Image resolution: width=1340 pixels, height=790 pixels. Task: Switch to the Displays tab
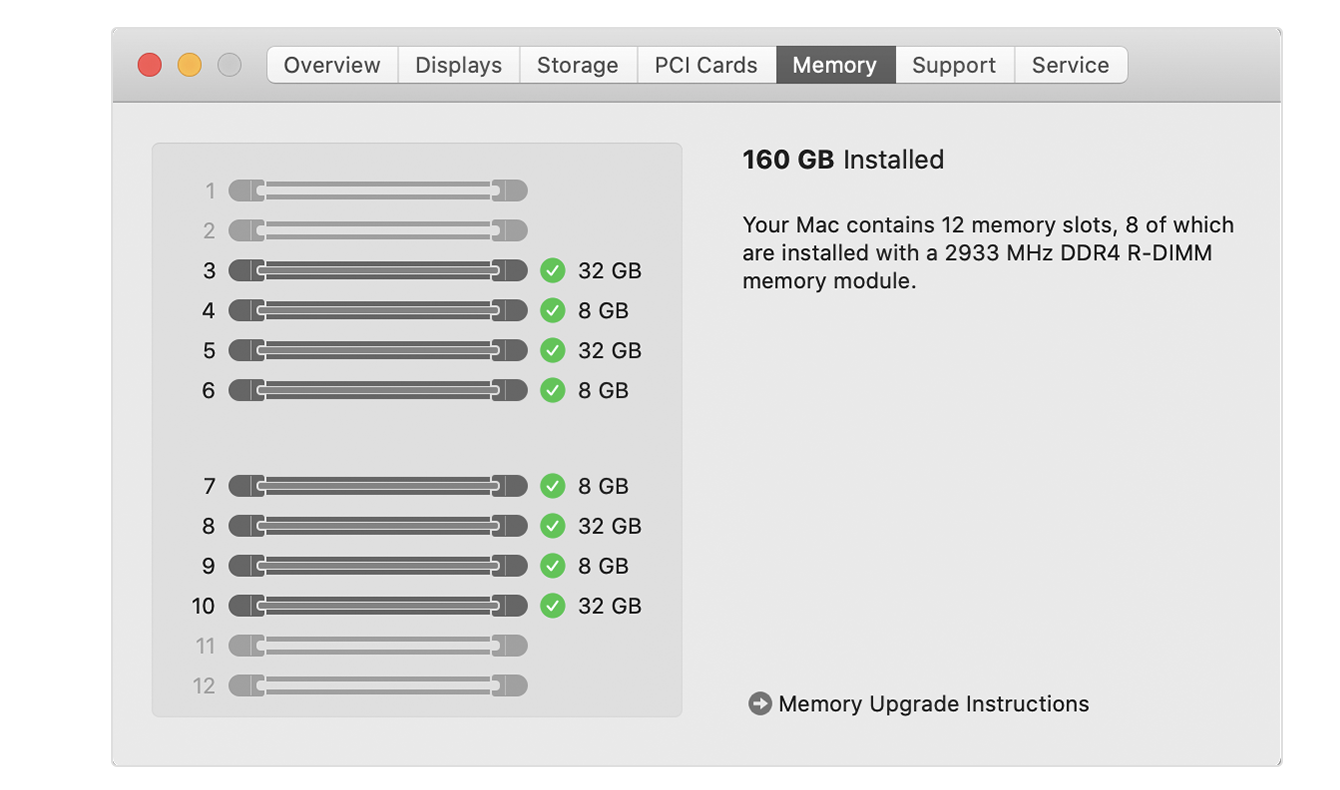coord(459,65)
